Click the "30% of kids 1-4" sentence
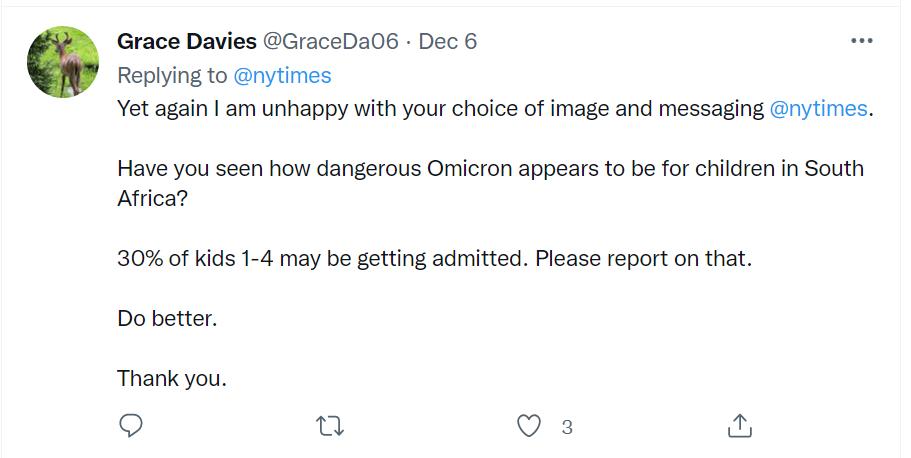Image resolution: width=911 pixels, height=458 pixels. (x=322, y=258)
